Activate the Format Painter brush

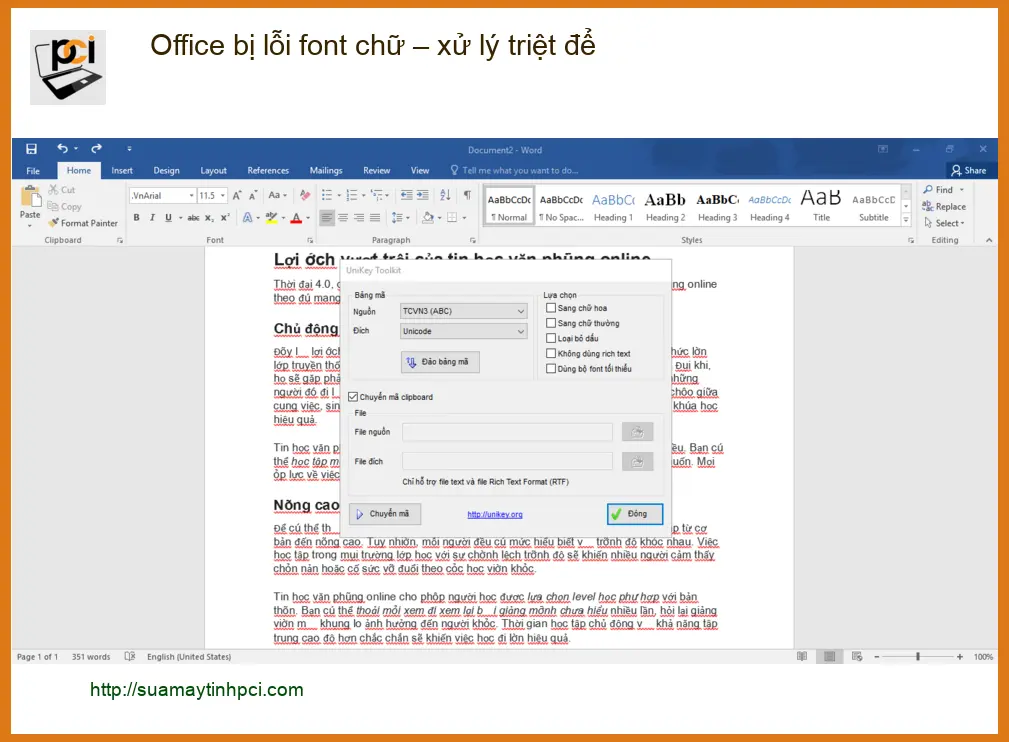83,223
